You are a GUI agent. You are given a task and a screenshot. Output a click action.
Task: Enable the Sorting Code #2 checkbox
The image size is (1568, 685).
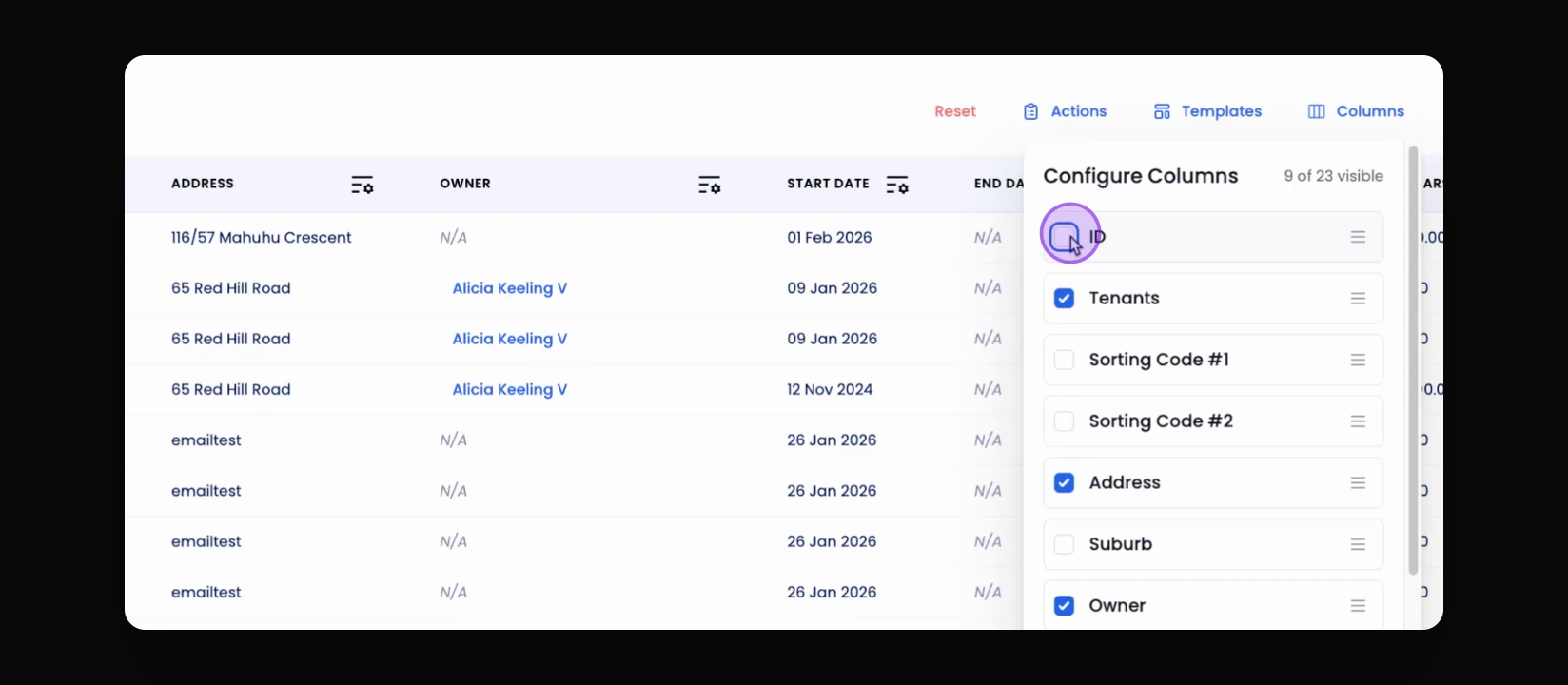(1065, 421)
